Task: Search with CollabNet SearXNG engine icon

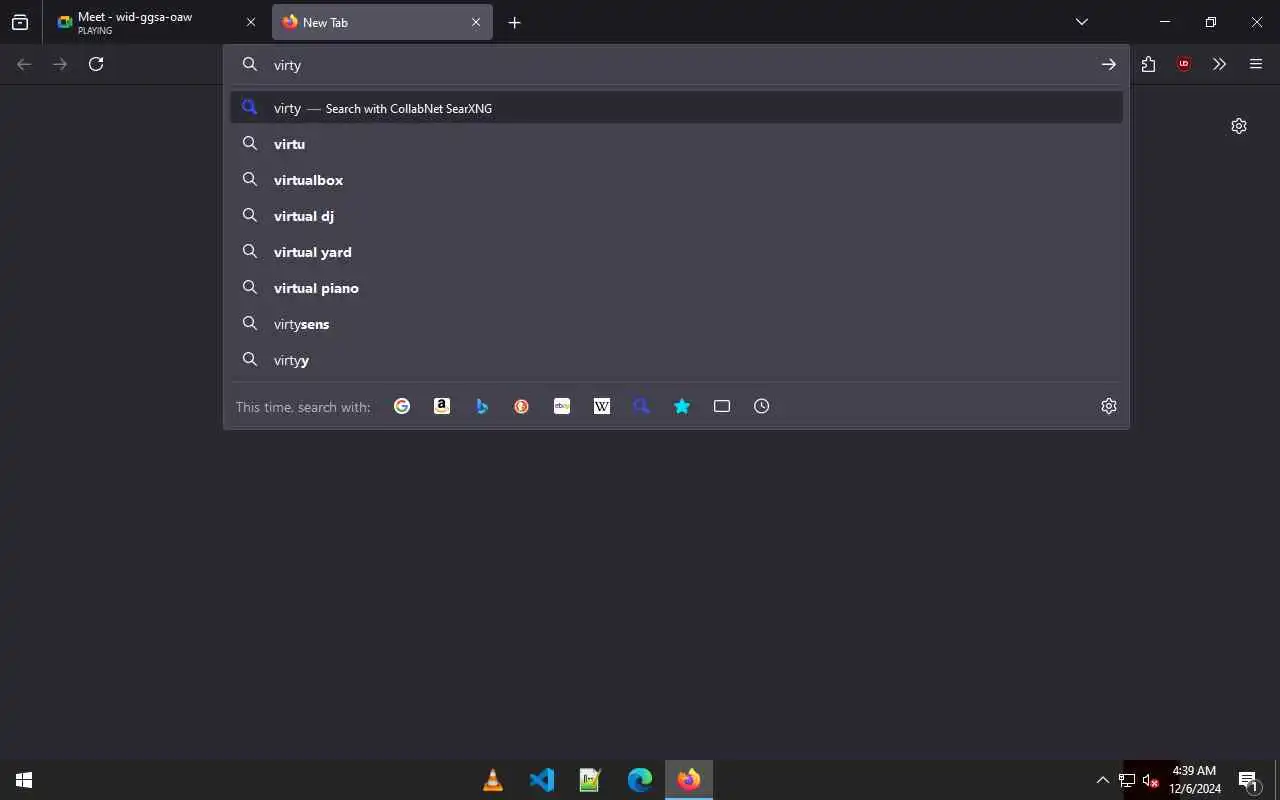Action: point(642,406)
